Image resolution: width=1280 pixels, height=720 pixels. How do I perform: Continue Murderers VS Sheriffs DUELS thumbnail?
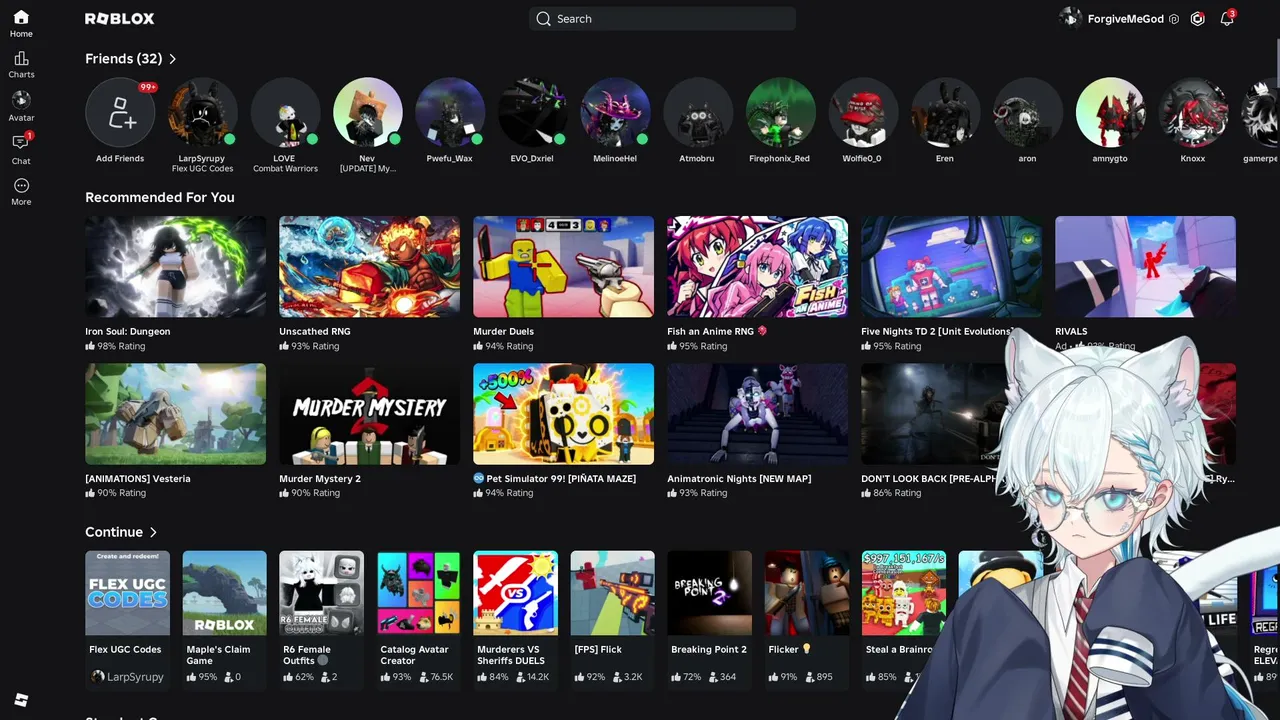515,593
